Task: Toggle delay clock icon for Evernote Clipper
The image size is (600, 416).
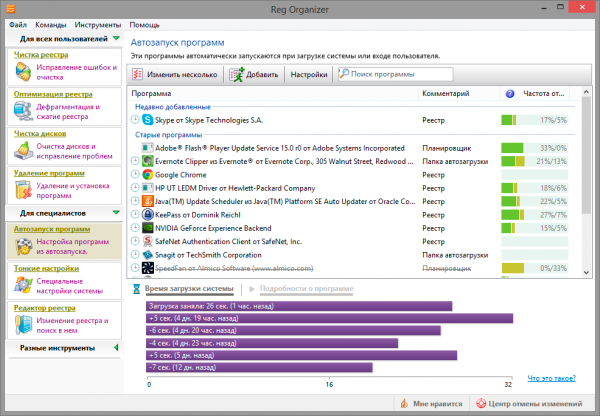Action: coord(135,161)
